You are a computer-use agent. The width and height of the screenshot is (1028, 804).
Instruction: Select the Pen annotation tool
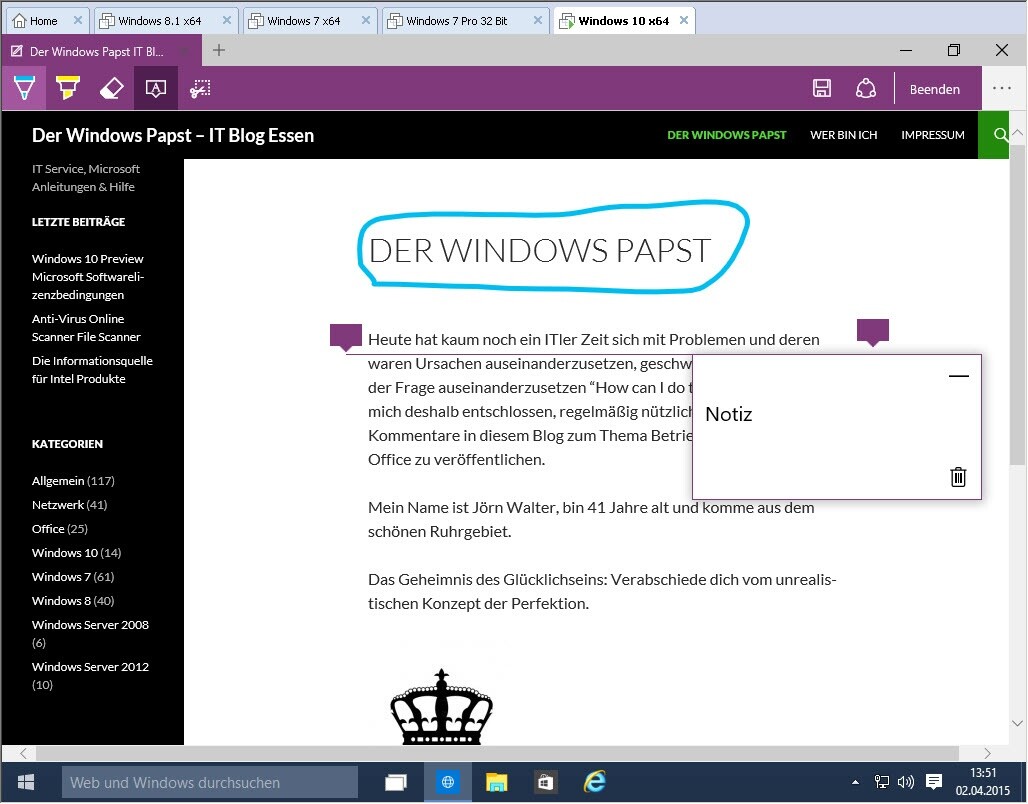point(24,89)
